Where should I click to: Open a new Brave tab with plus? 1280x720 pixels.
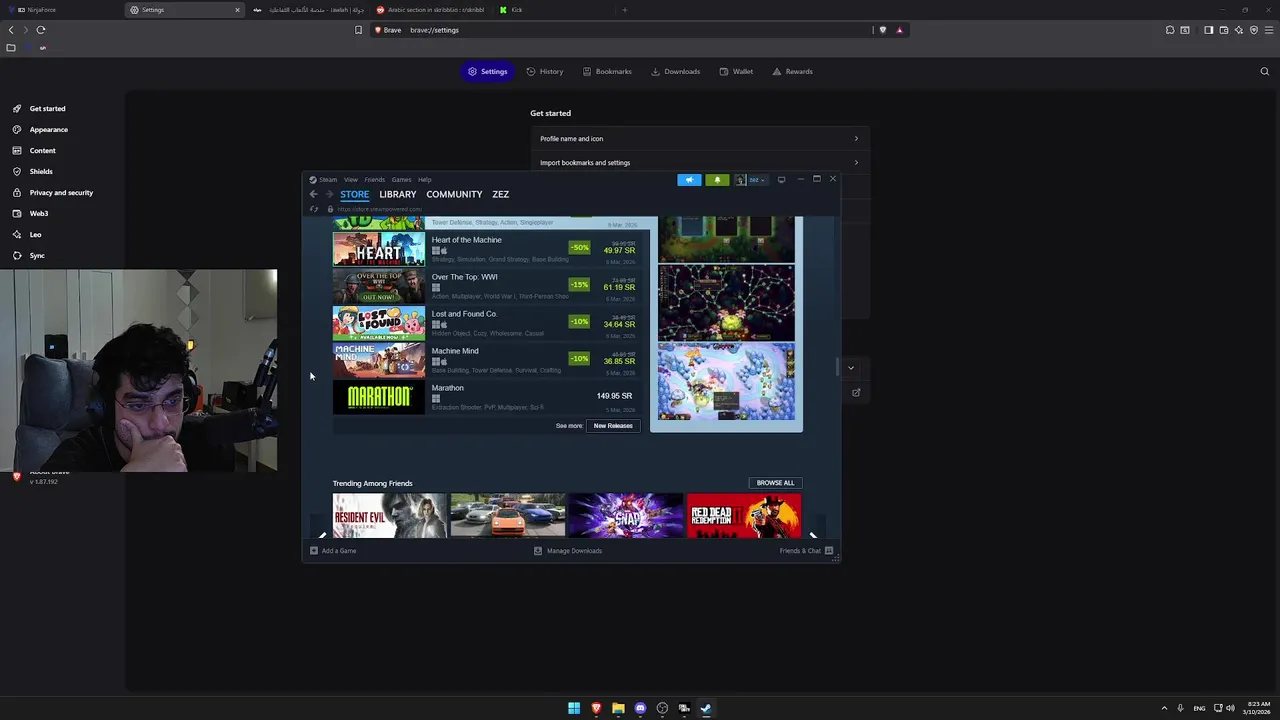(x=625, y=10)
